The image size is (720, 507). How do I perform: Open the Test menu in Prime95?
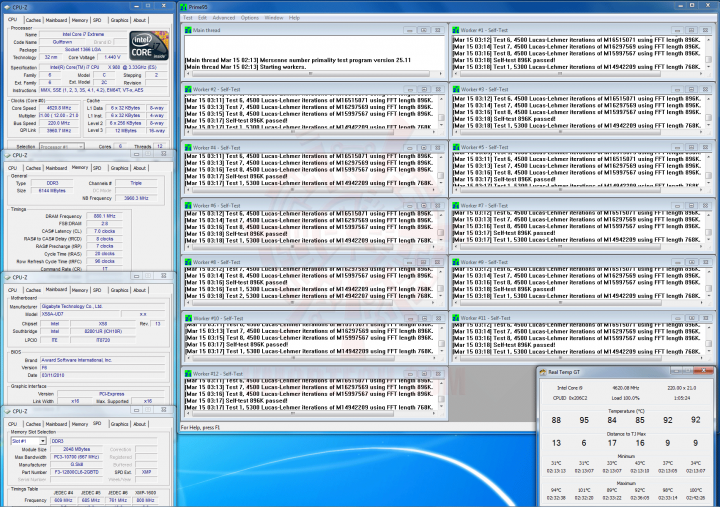188,18
